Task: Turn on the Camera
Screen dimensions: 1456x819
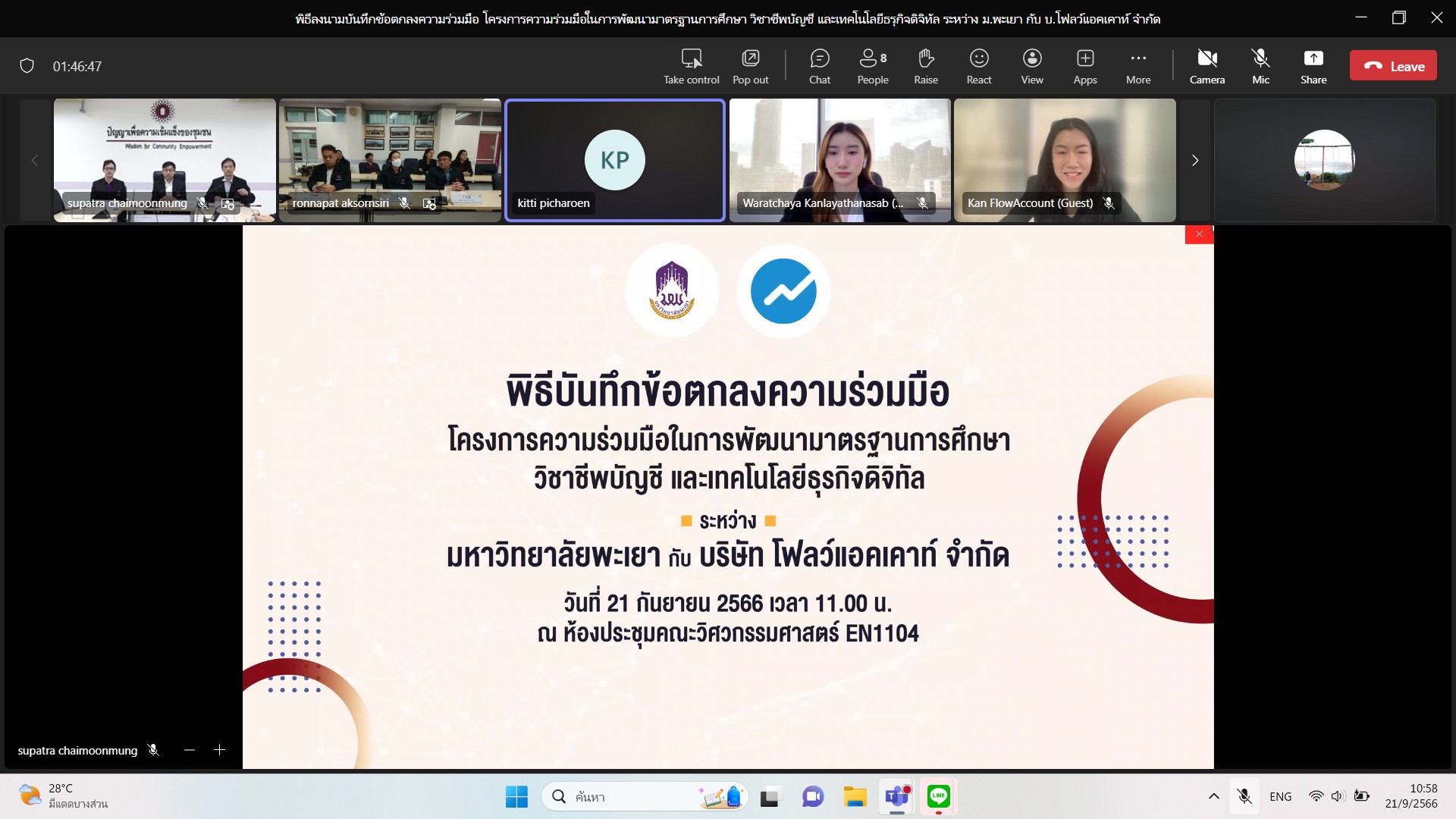Action: (1207, 67)
